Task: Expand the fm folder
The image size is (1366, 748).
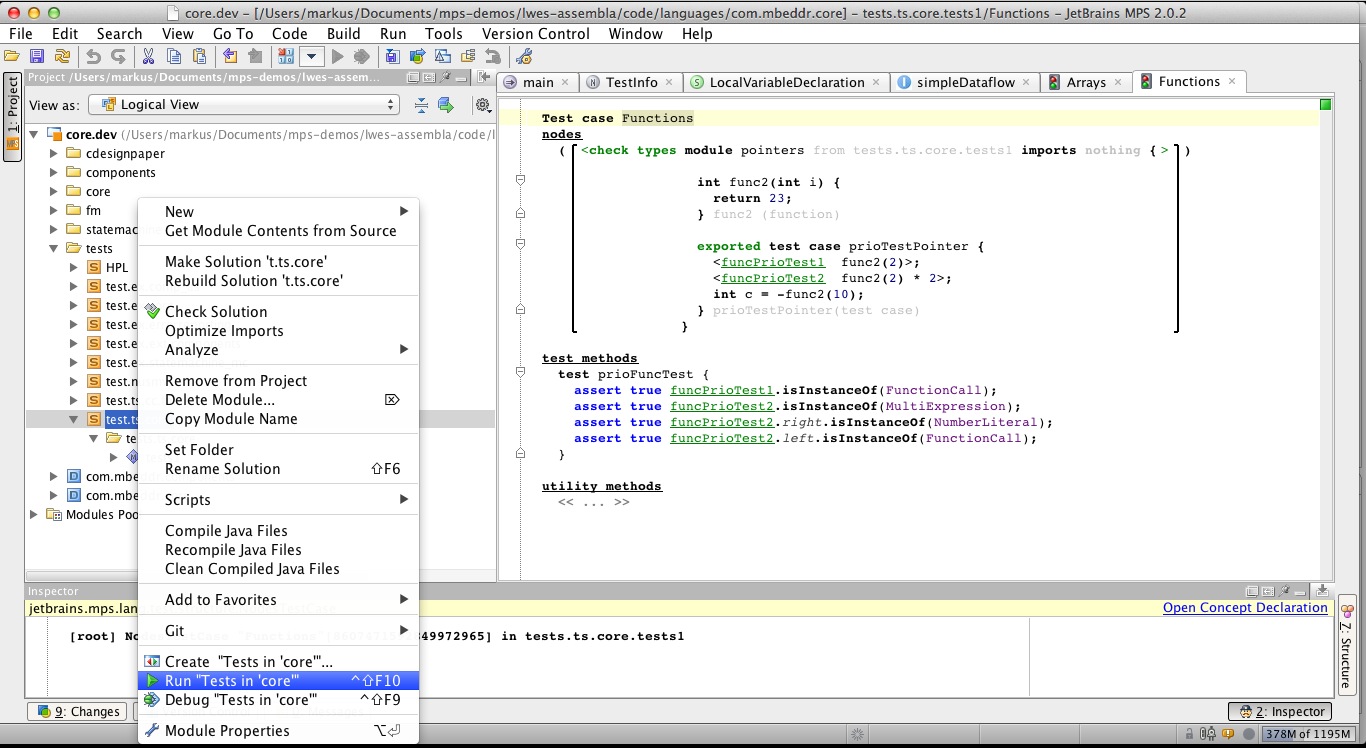Action: tap(54, 211)
